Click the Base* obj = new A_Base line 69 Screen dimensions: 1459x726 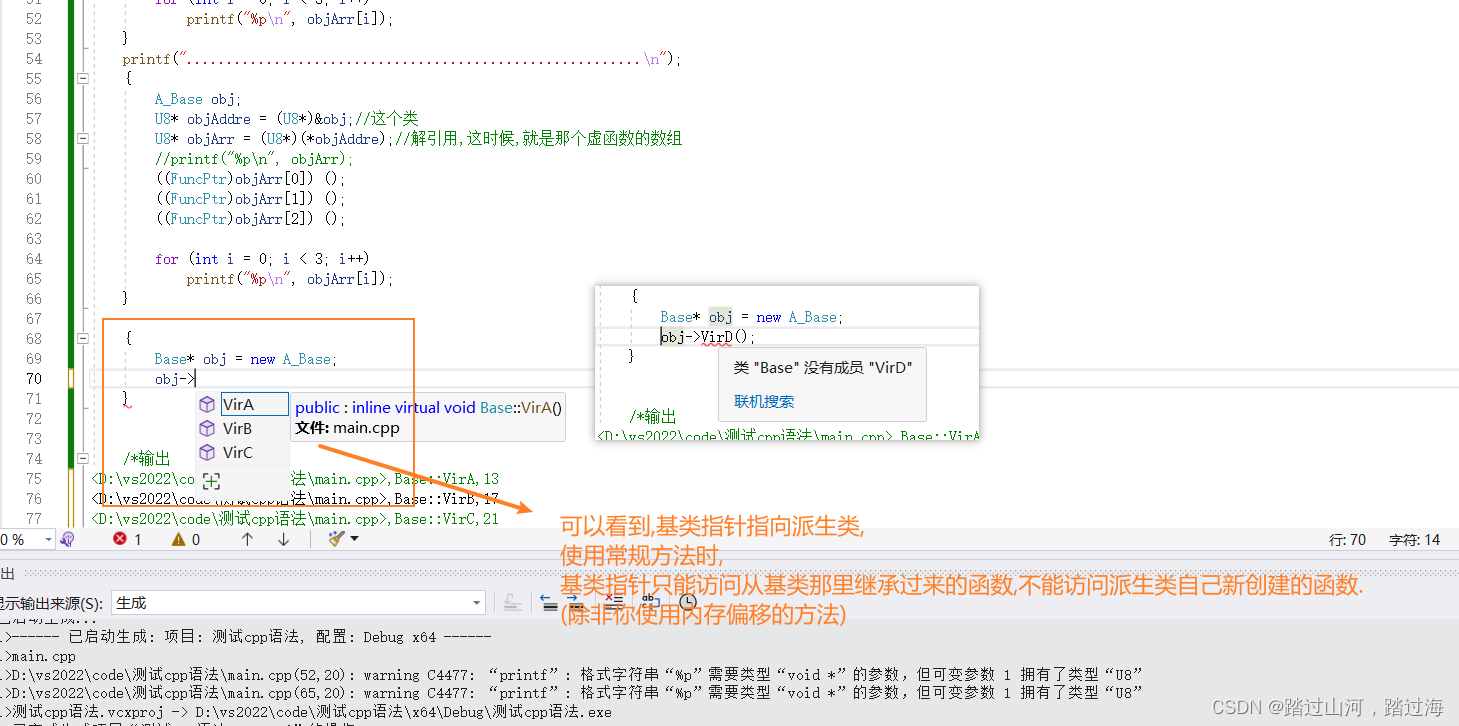coord(246,359)
